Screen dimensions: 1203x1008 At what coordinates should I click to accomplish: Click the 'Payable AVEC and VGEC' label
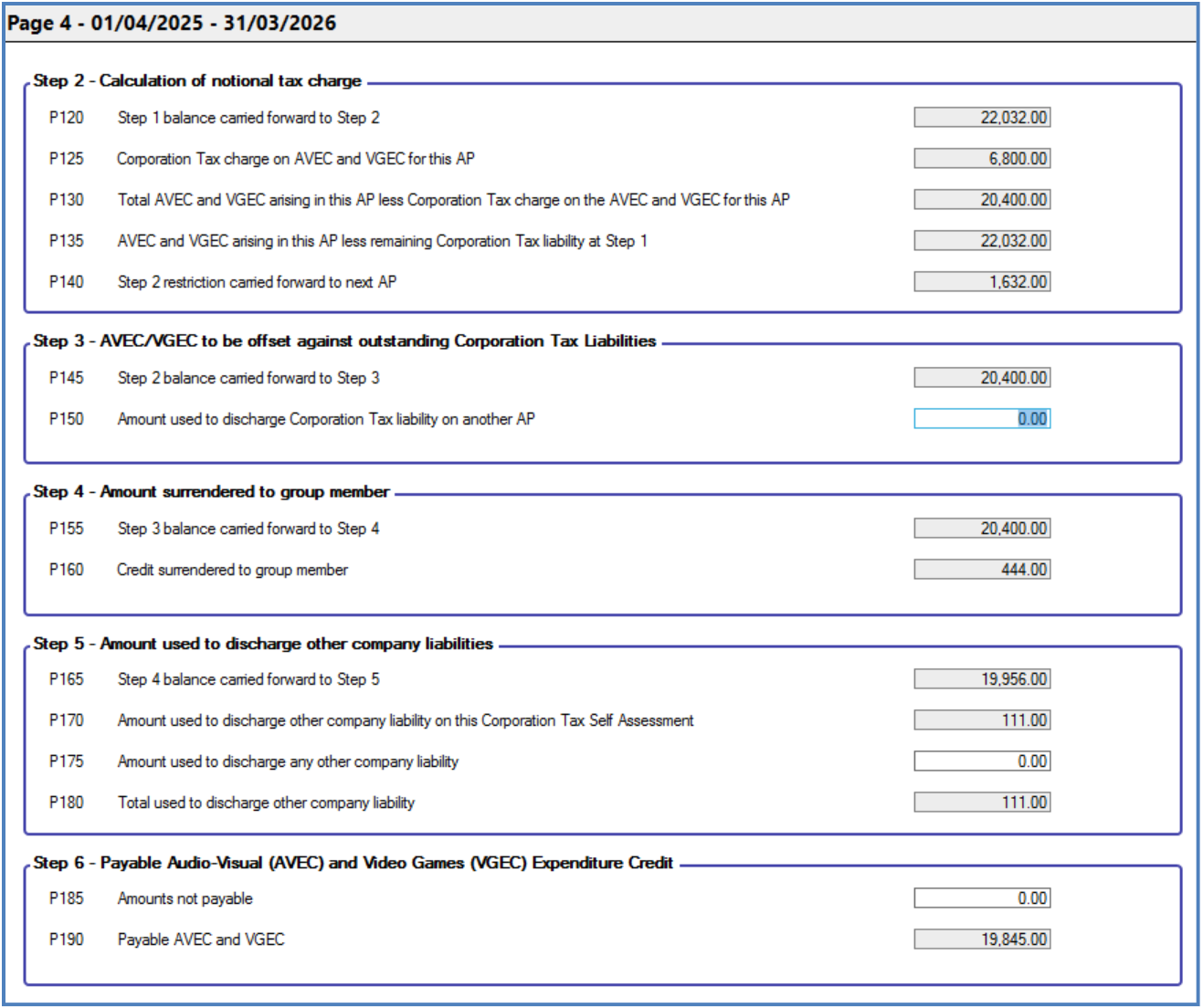[201, 940]
